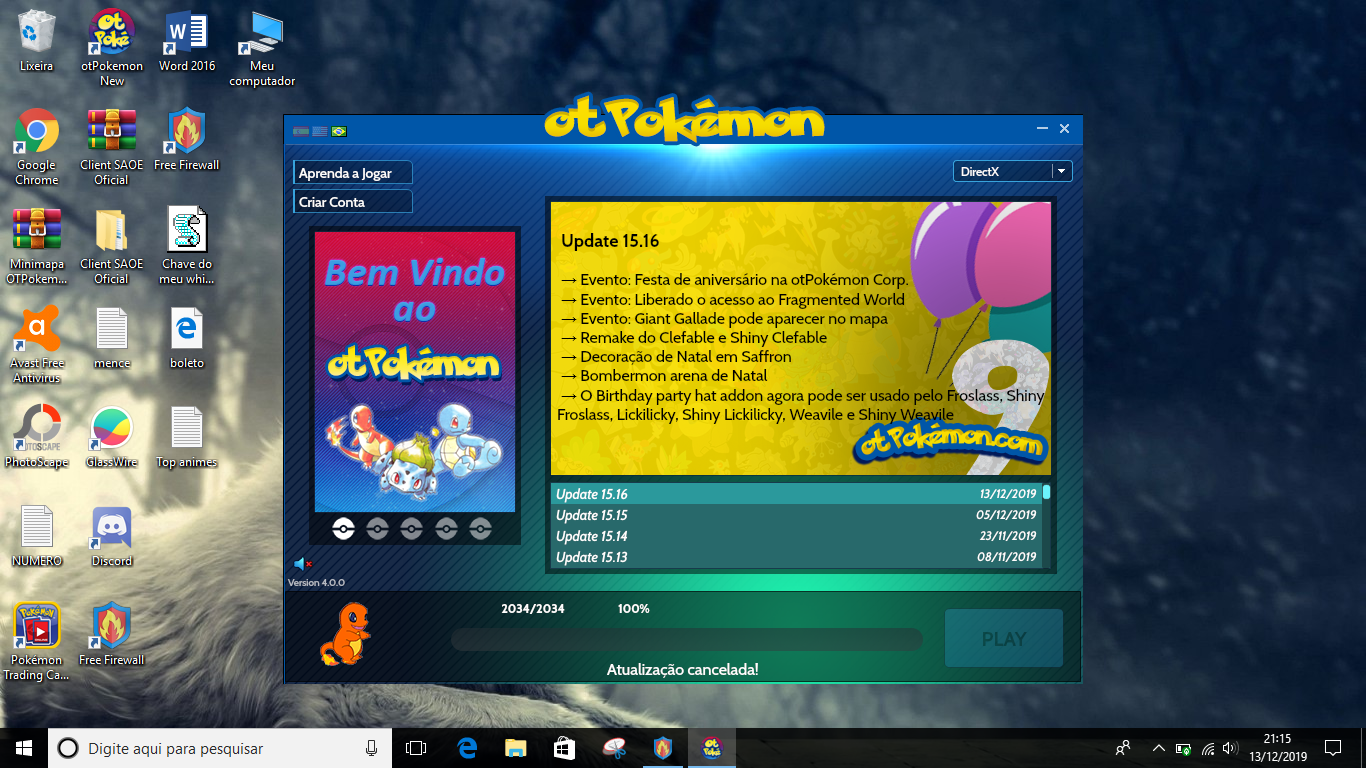Open Task View from the taskbar
Viewport: 1366px width, 768px height.
click(x=416, y=748)
